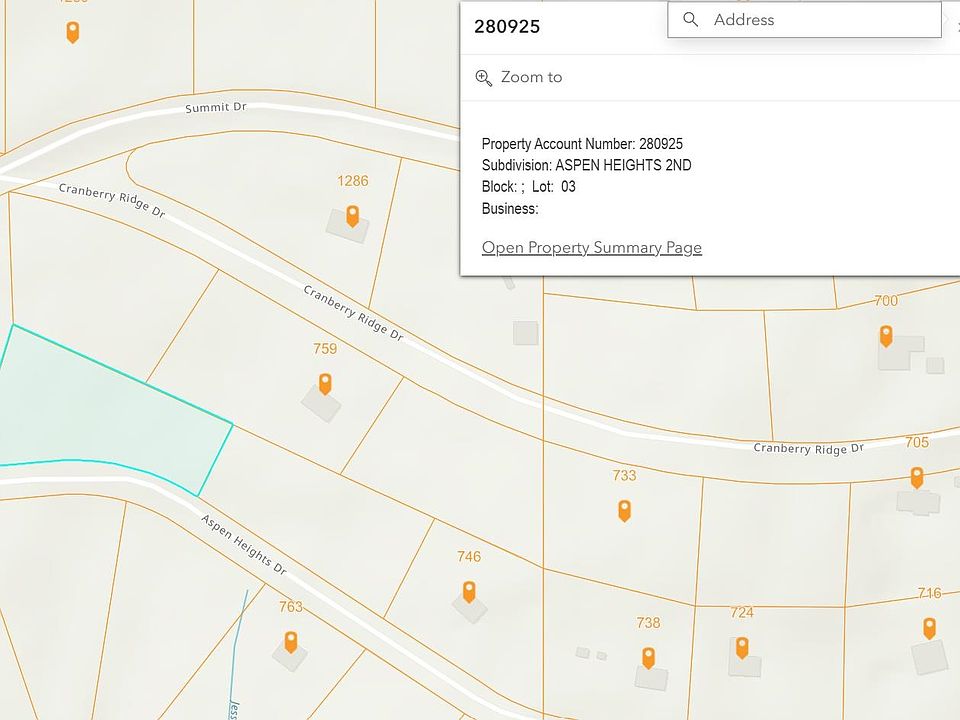Click the address pin at 716
Screen dimensions: 960x720
coord(929,628)
